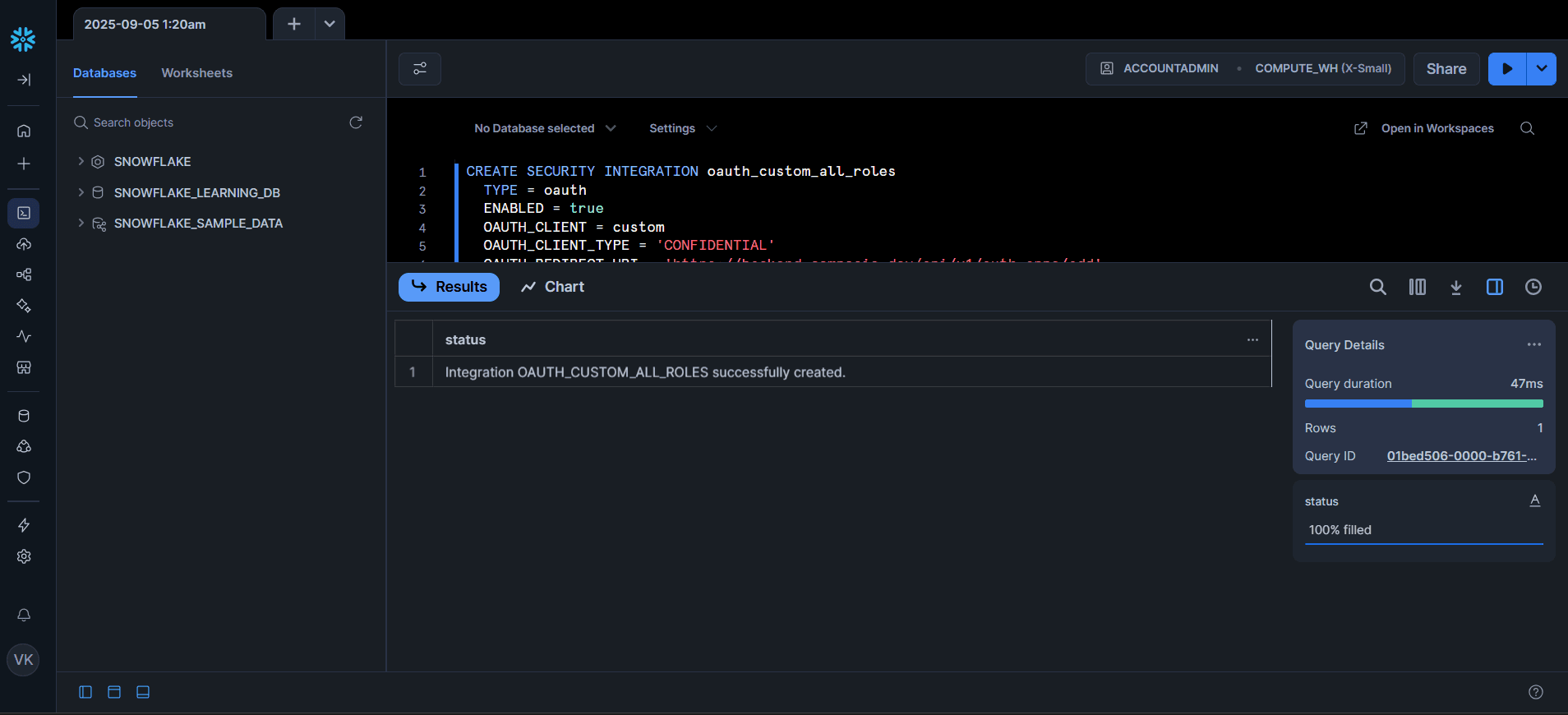Toggle the editor pane layout
The height and width of the screenshot is (715, 1568).
pyautogui.click(x=114, y=692)
